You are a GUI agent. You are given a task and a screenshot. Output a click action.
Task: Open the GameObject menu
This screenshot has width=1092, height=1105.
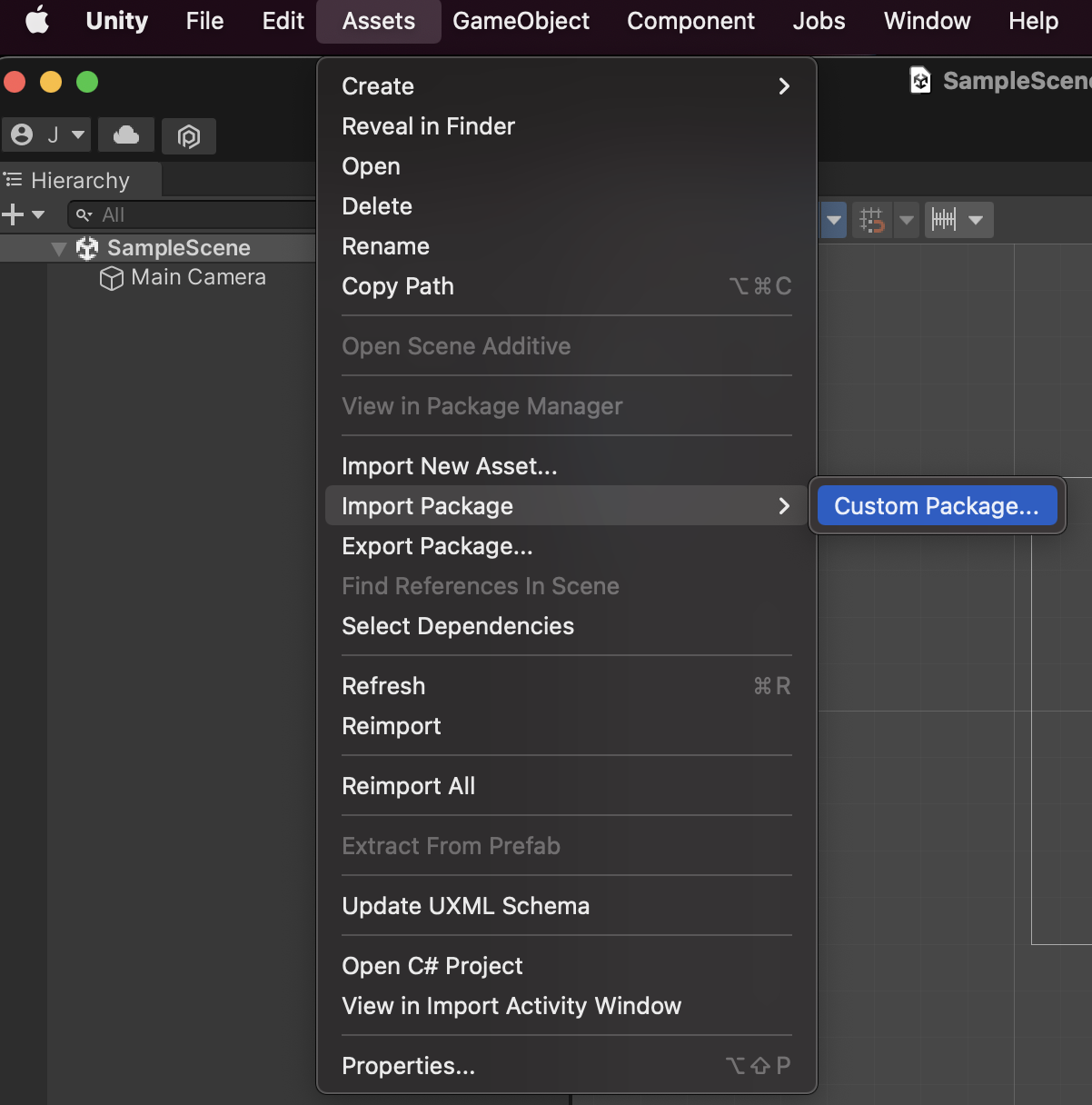pos(521,20)
